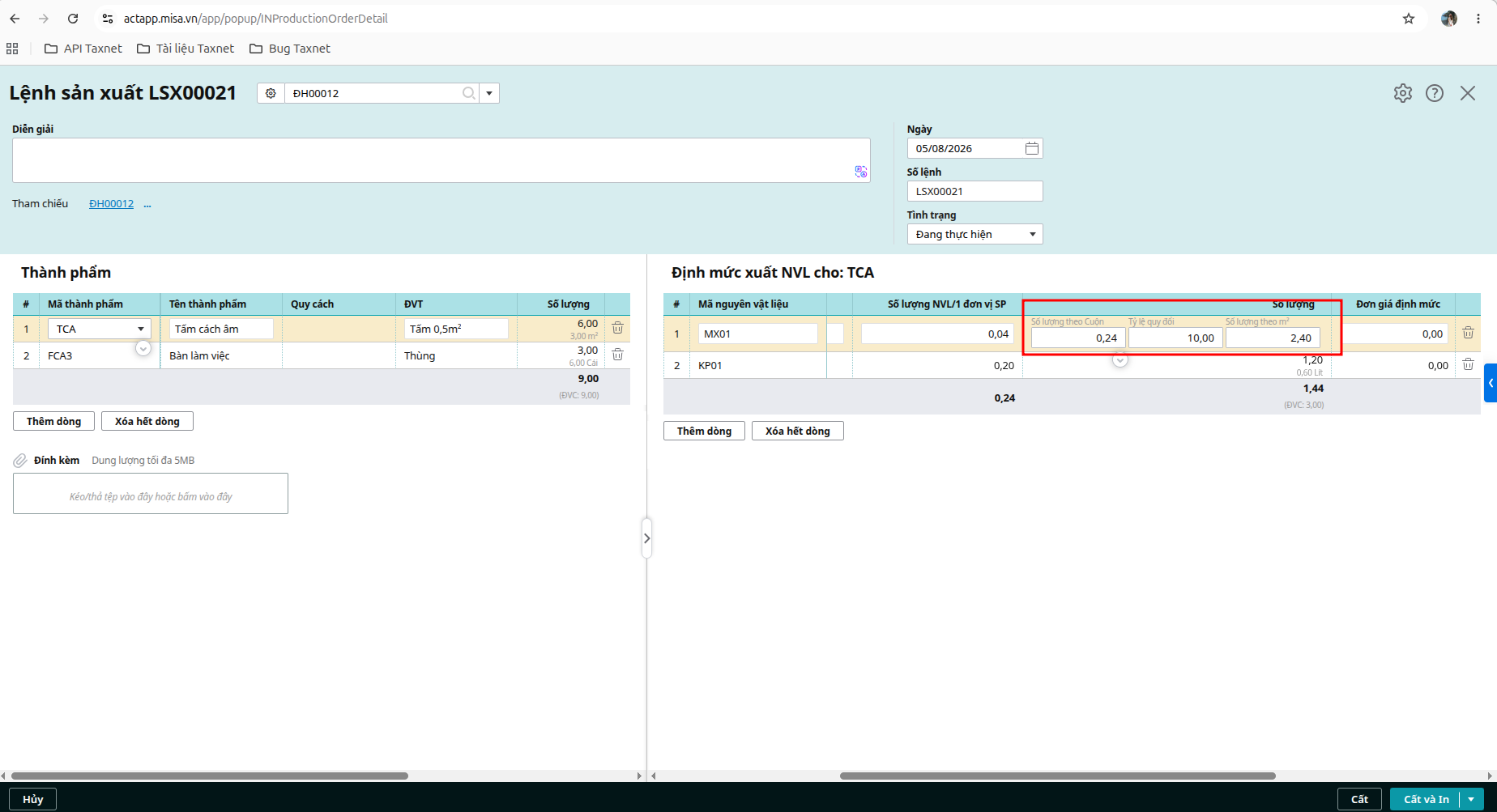
Task: Delete the TCA product row
Action: (617, 328)
